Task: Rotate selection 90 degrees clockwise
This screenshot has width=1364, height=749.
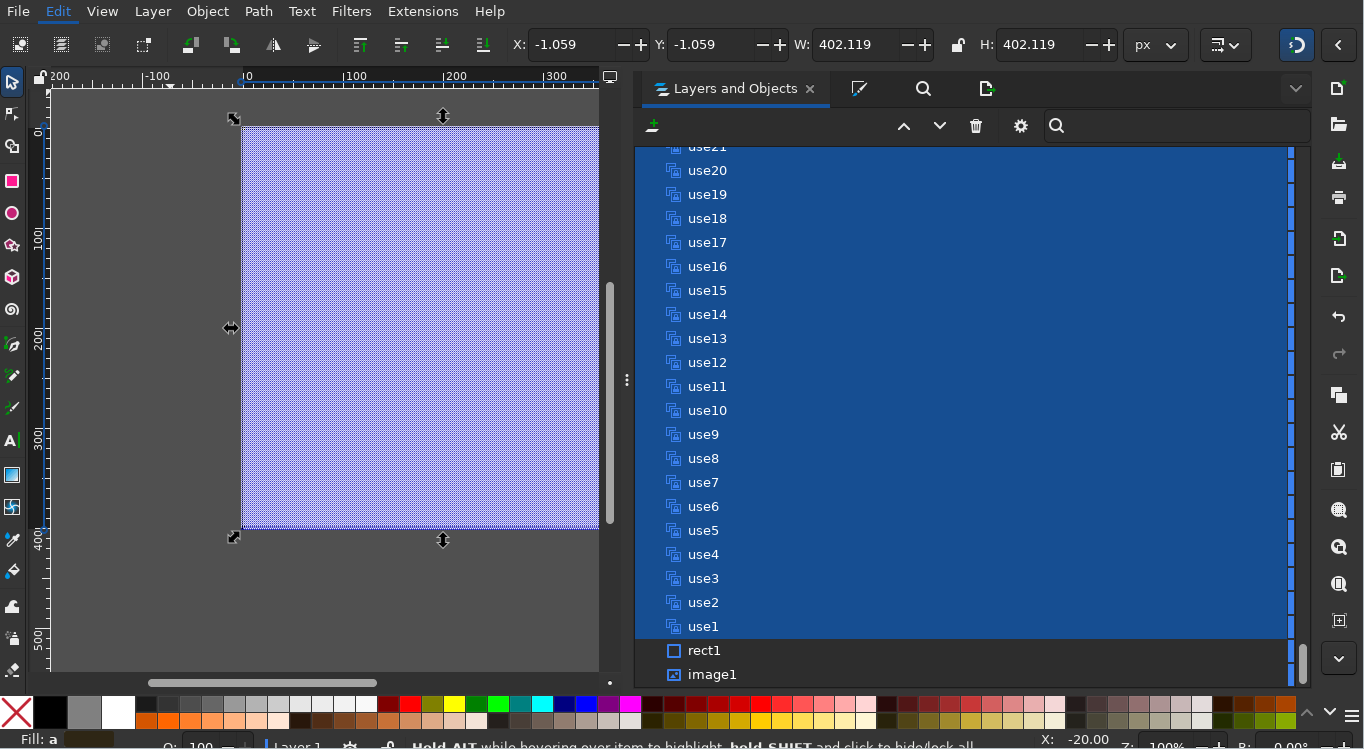Action: tap(232, 45)
